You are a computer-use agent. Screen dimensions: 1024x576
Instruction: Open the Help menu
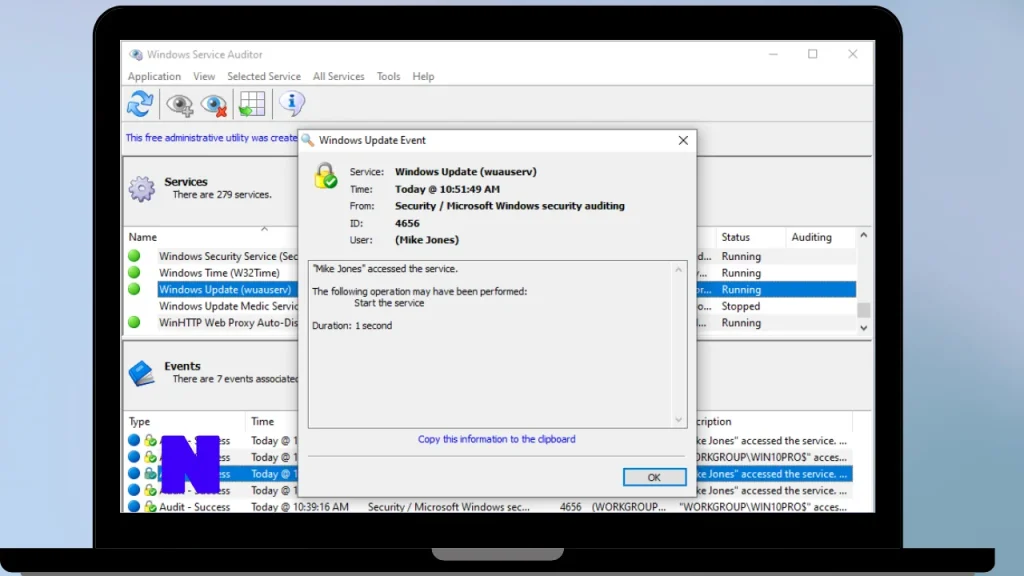(423, 76)
